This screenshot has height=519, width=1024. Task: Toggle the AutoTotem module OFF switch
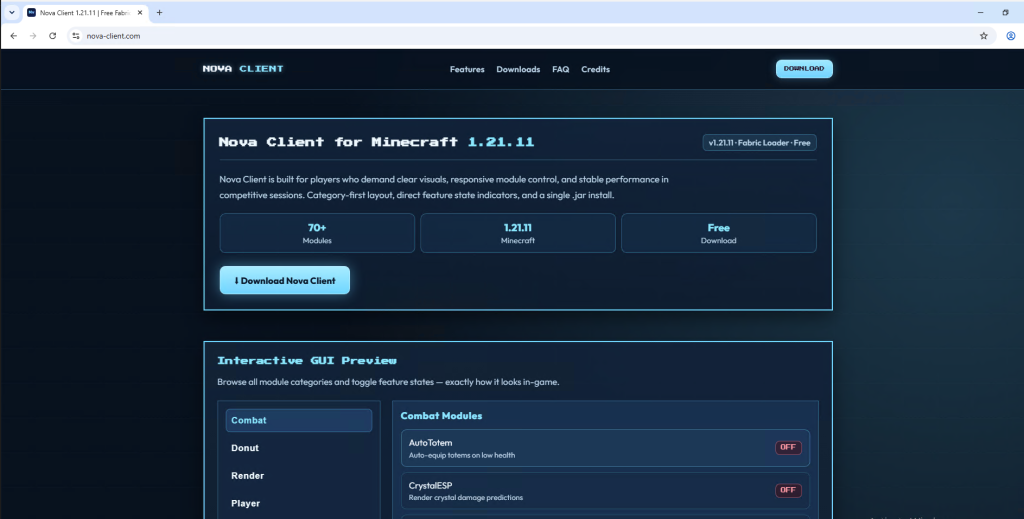(788, 447)
